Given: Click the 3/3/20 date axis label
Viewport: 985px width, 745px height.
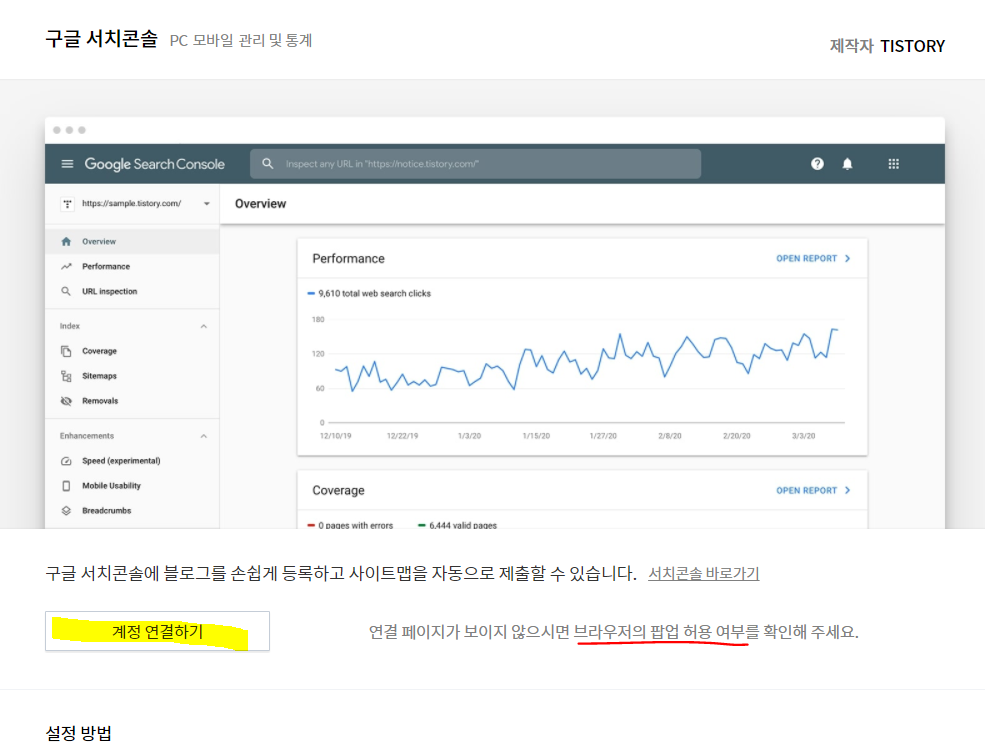Looking at the screenshot, I should point(803,436).
